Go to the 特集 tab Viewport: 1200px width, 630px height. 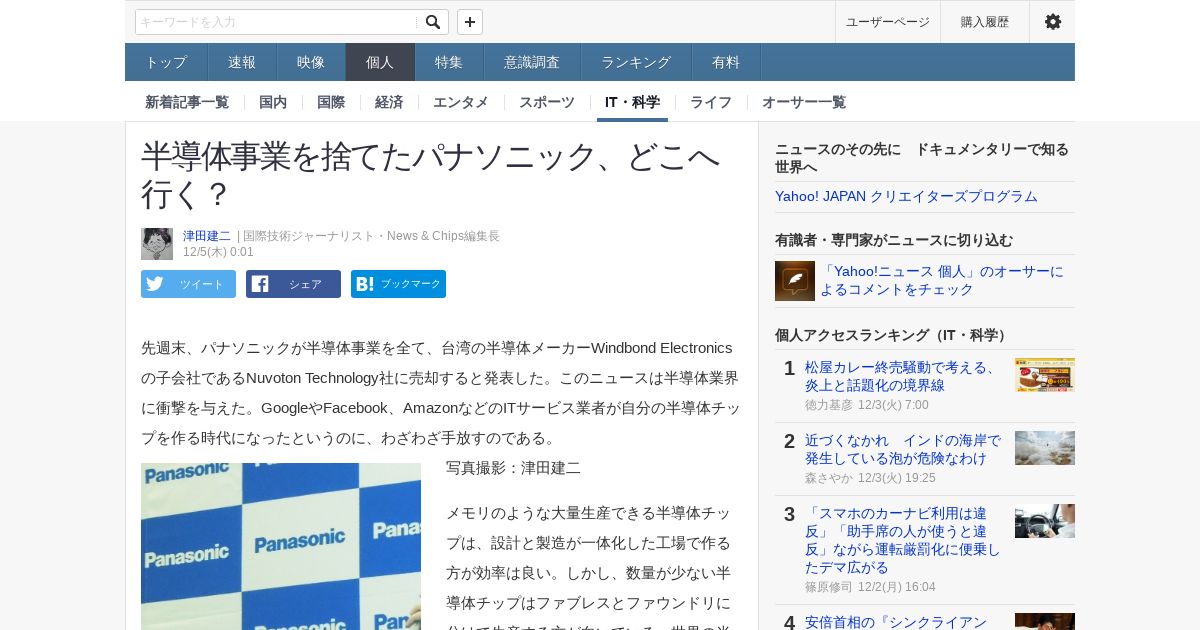(449, 62)
